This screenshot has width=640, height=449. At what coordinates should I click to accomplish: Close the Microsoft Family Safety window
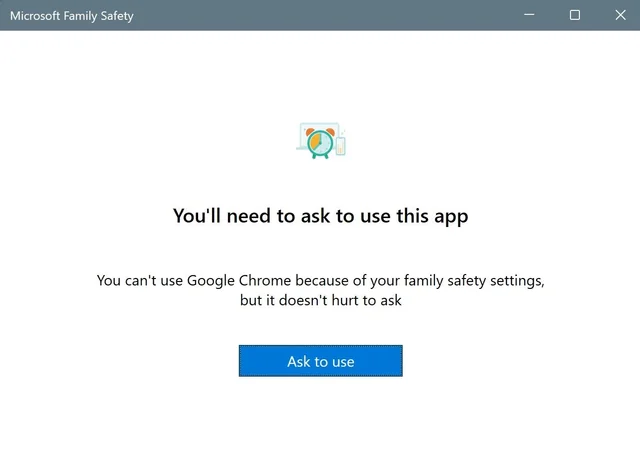[620, 15]
